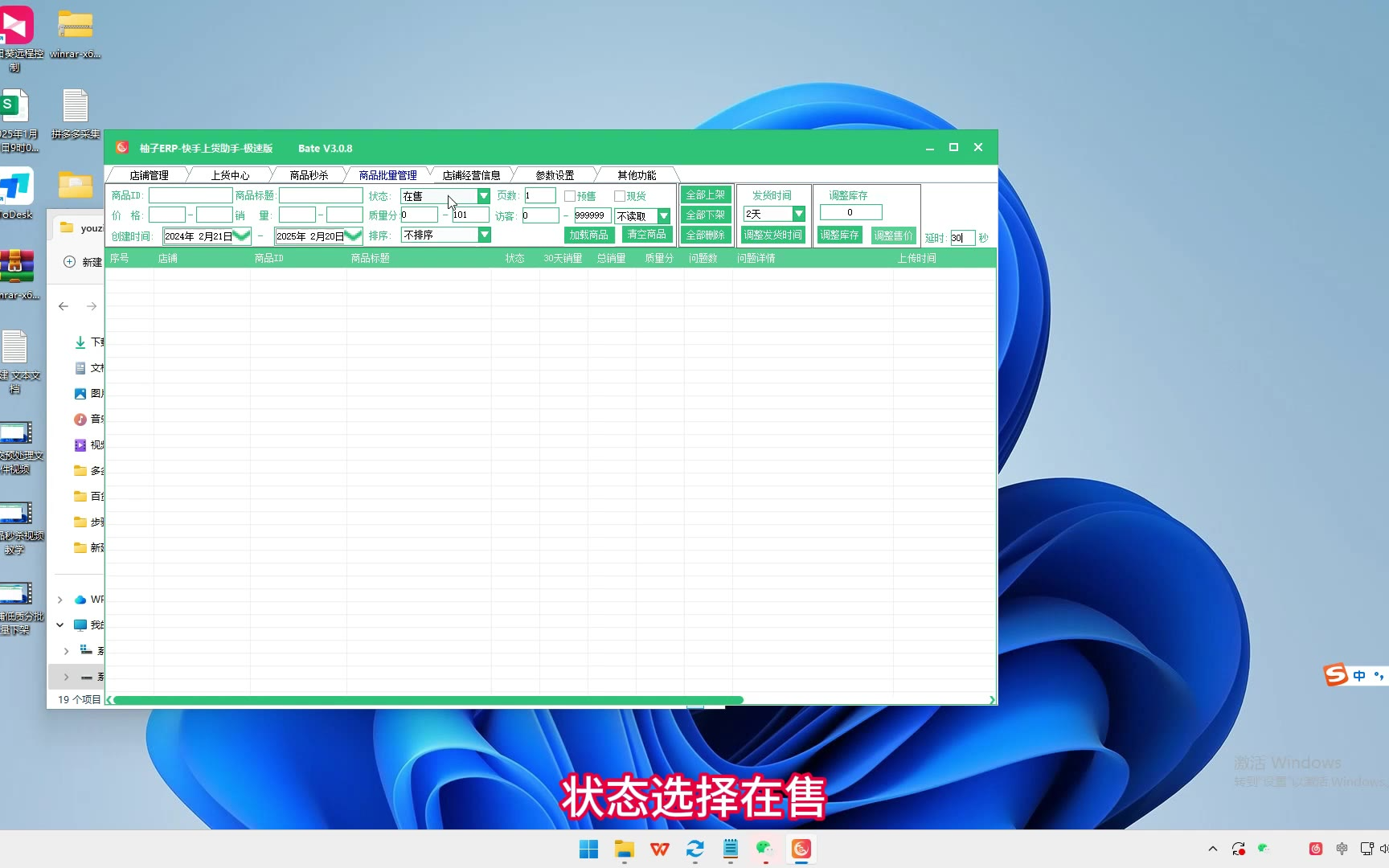Viewport: 1389px width, 868px height.
Task: Enable the 预售 checkbox
Action: (570, 196)
